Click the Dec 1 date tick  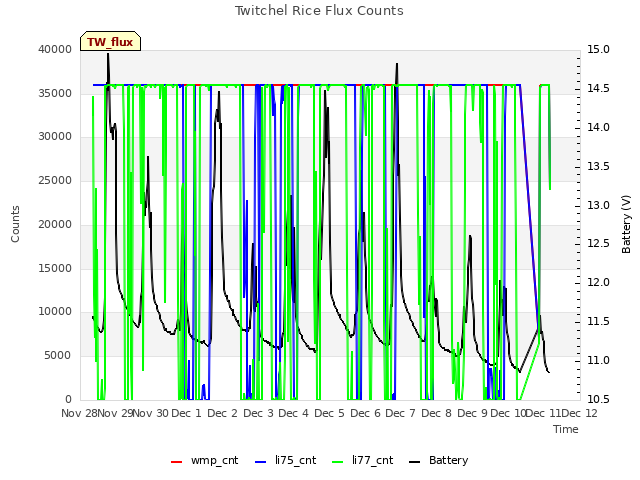187,413
